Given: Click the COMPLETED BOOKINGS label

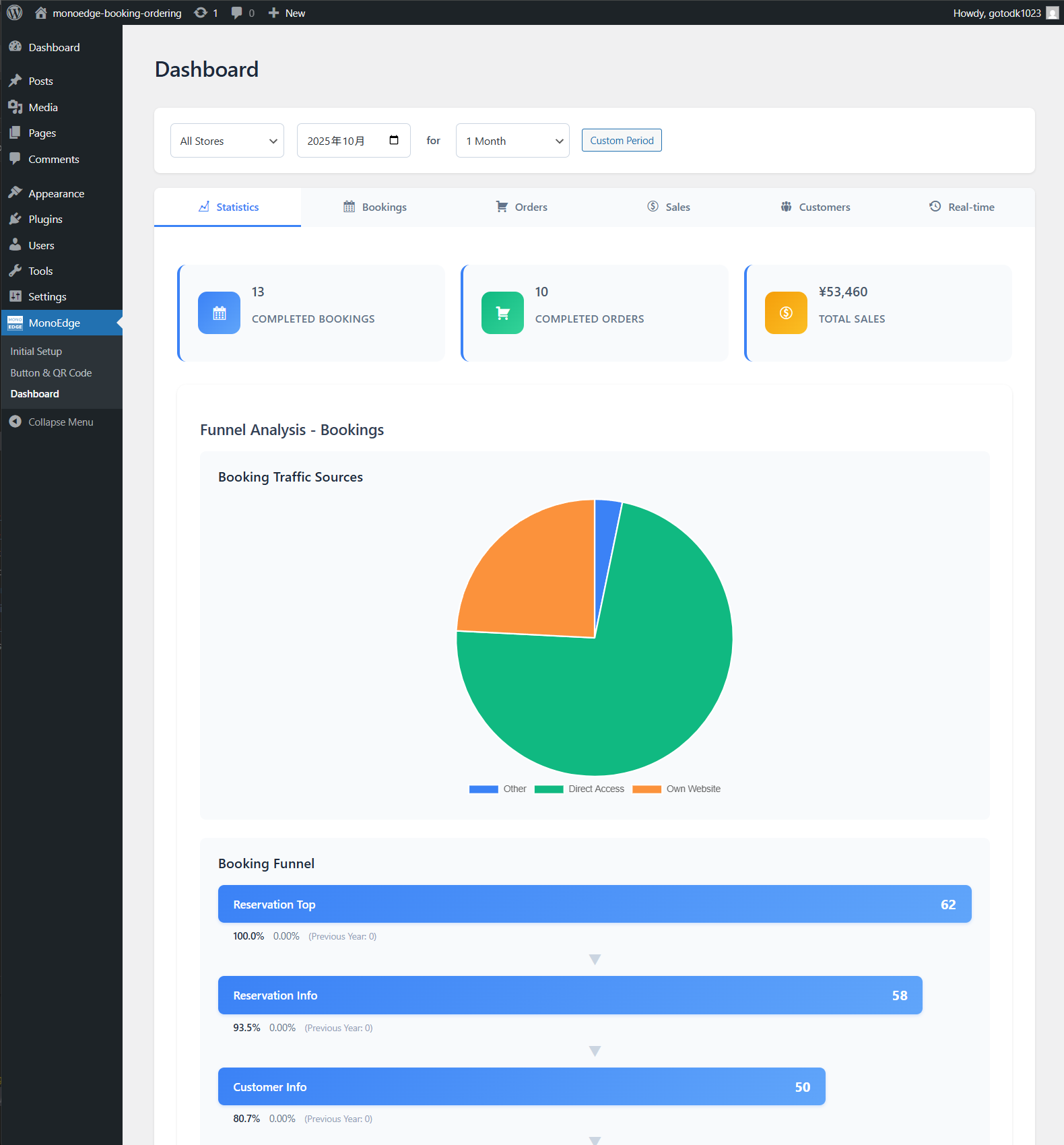Looking at the screenshot, I should pos(313,319).
